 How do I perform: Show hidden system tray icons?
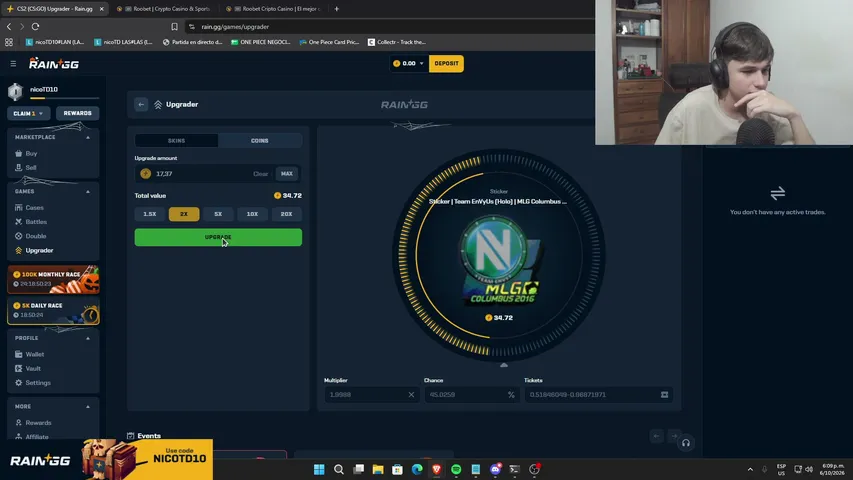pos(750,469)
